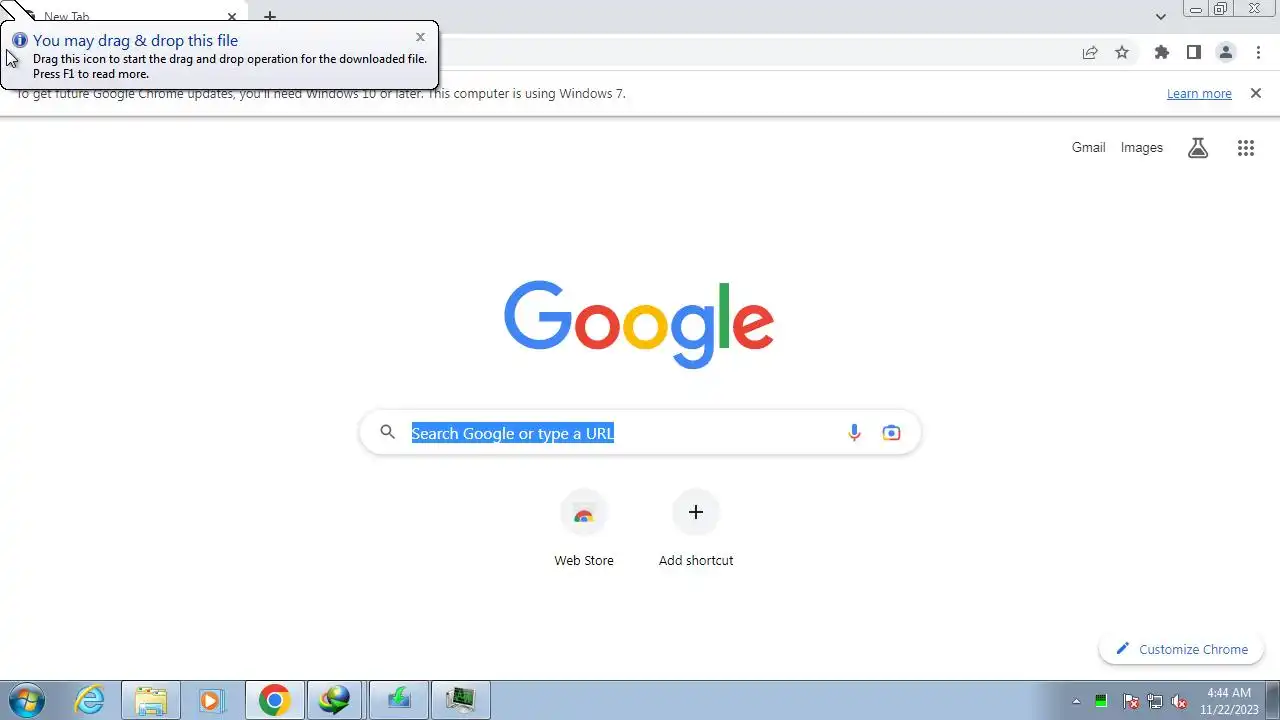The width and height of the screenshot is (1280, 720).
Task: Open the monitor app in taskbar
Action: click(x=460, y=700)
